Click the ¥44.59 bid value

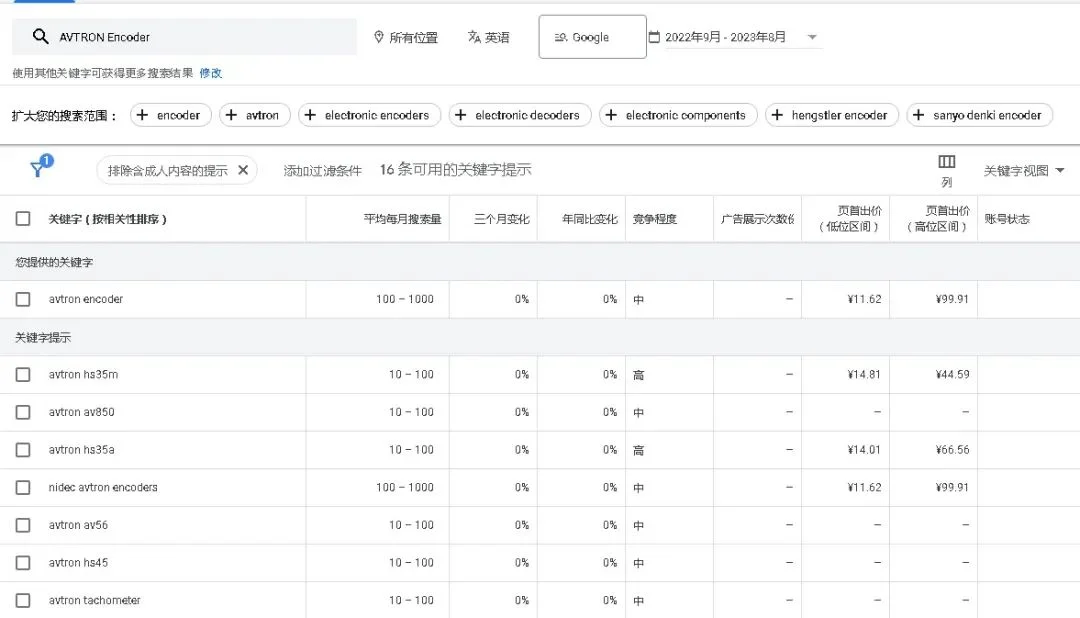pos(952,375)
